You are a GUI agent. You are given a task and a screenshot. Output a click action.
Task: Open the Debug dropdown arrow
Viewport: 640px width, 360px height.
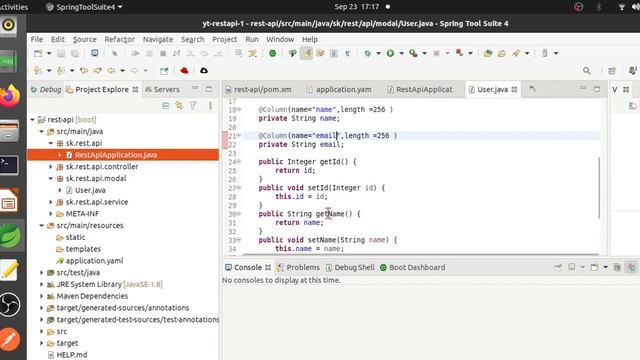pos(378,53)
